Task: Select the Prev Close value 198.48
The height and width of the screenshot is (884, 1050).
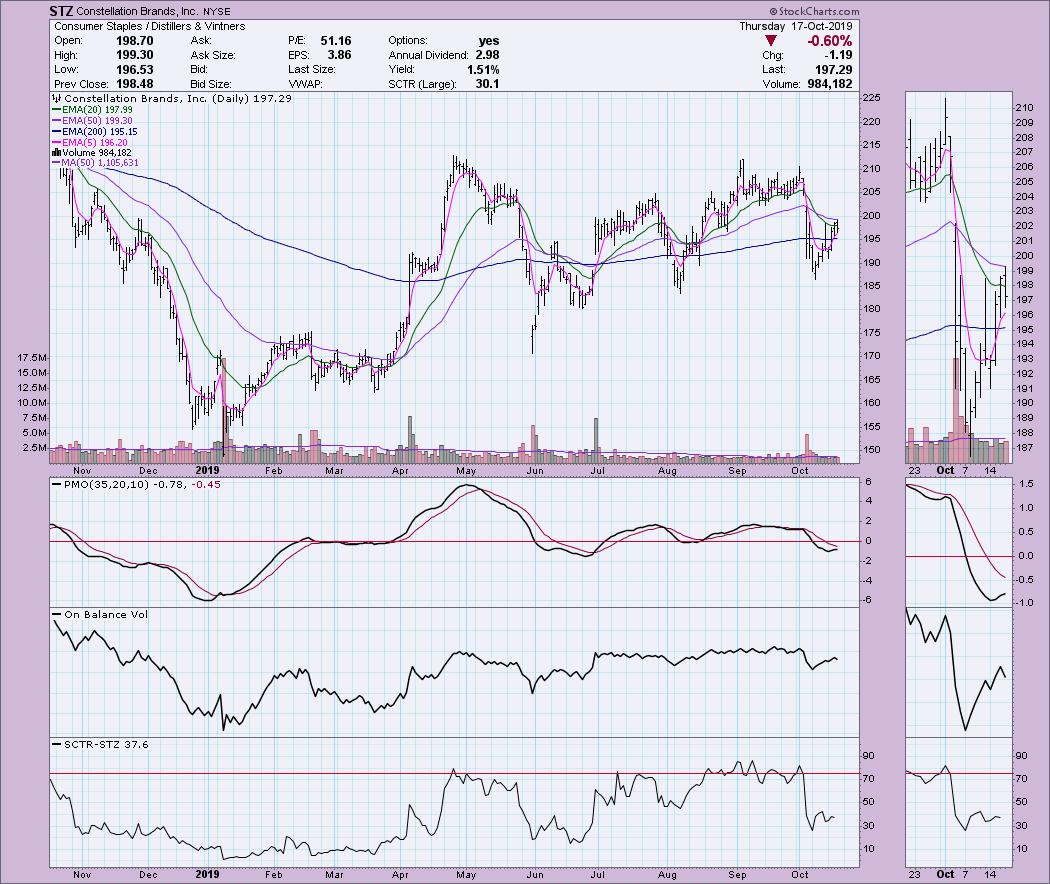Action: pyautogui.click(x=135, y=84)
